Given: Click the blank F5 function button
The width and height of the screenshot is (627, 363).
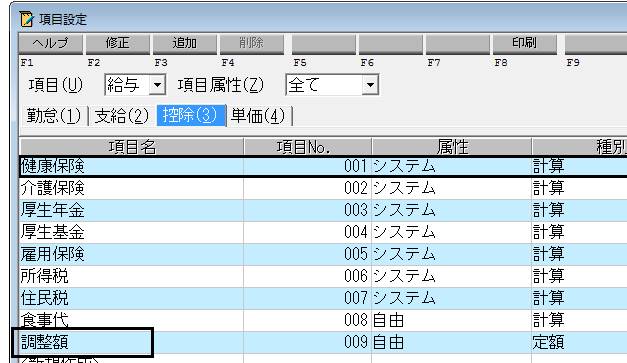Looking at the screenshot, I should tap(323, 44).
